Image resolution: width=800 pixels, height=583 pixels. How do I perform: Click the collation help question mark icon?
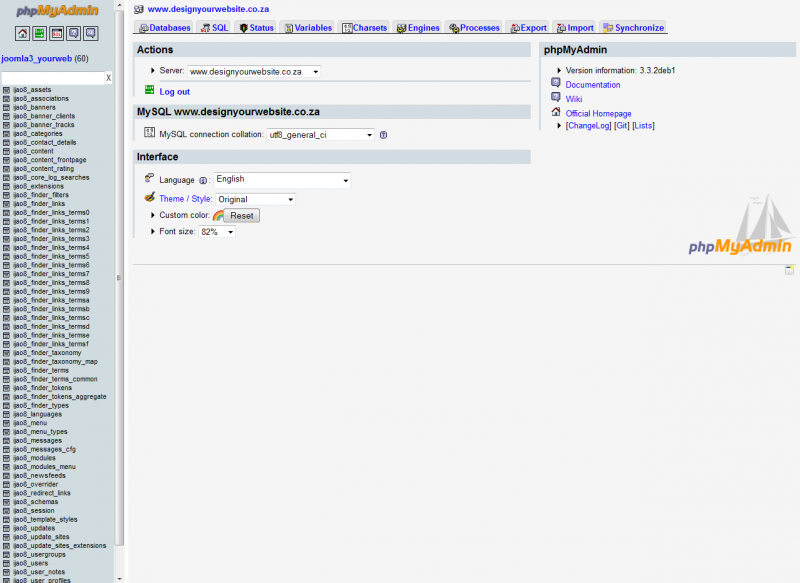point(383,135)
